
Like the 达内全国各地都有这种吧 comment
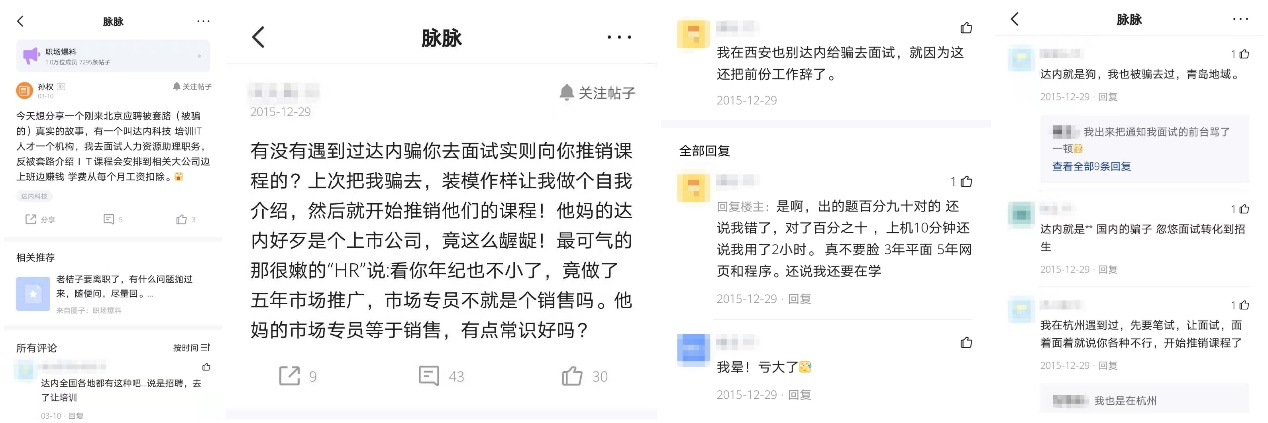(x=206, y=368)
